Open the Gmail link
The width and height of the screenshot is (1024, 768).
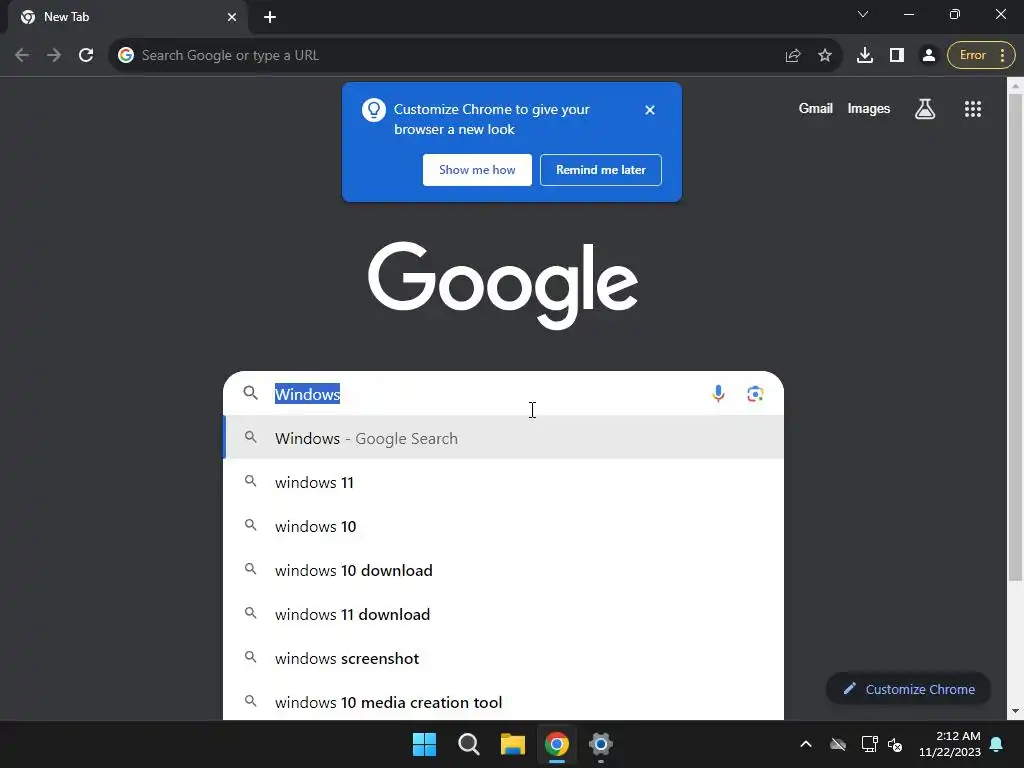(815, 108)
